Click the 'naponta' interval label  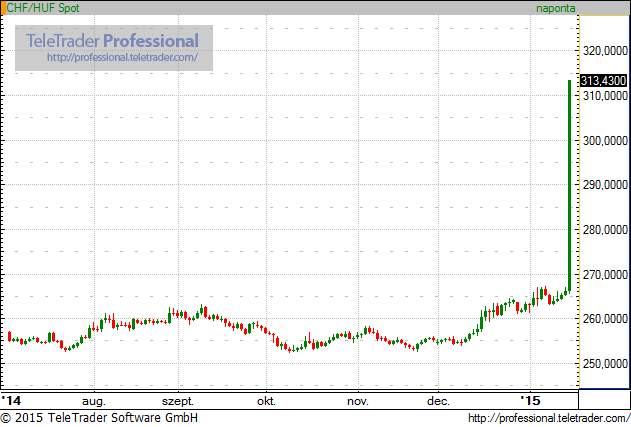[555, 8]
